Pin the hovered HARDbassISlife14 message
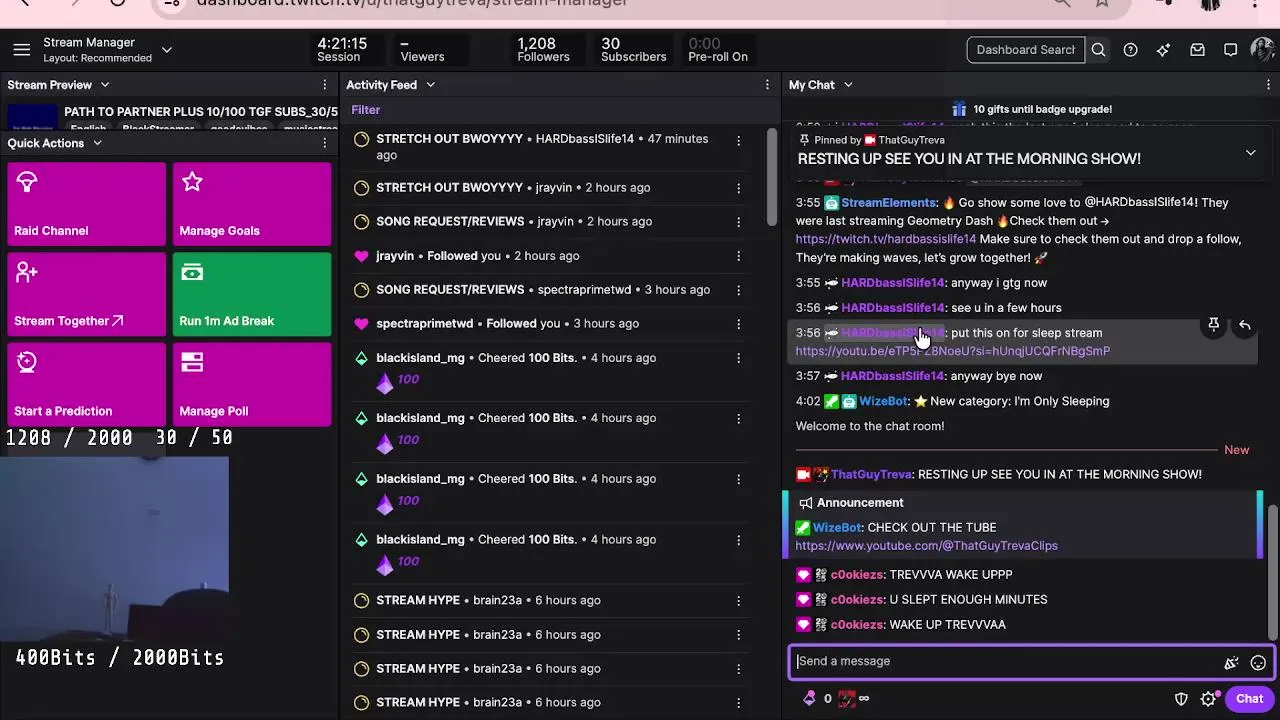This screenshot has height=720, width=1280. click(x=1213, y=325)
